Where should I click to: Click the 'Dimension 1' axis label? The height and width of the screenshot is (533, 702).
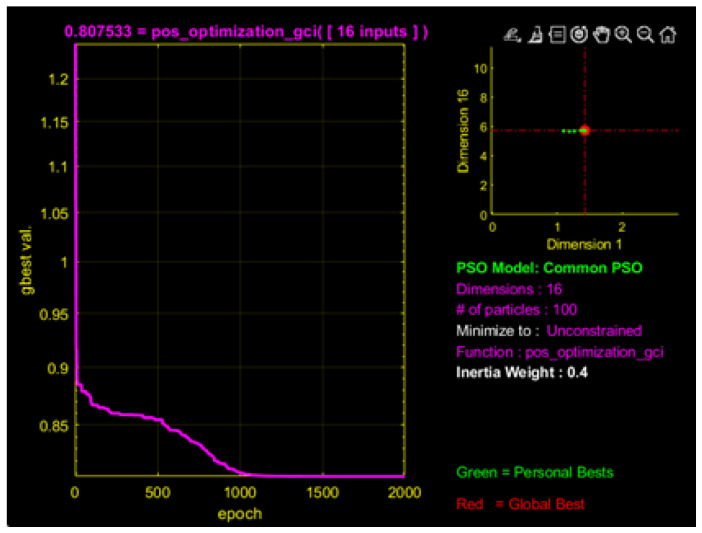(x=584, y=244)
